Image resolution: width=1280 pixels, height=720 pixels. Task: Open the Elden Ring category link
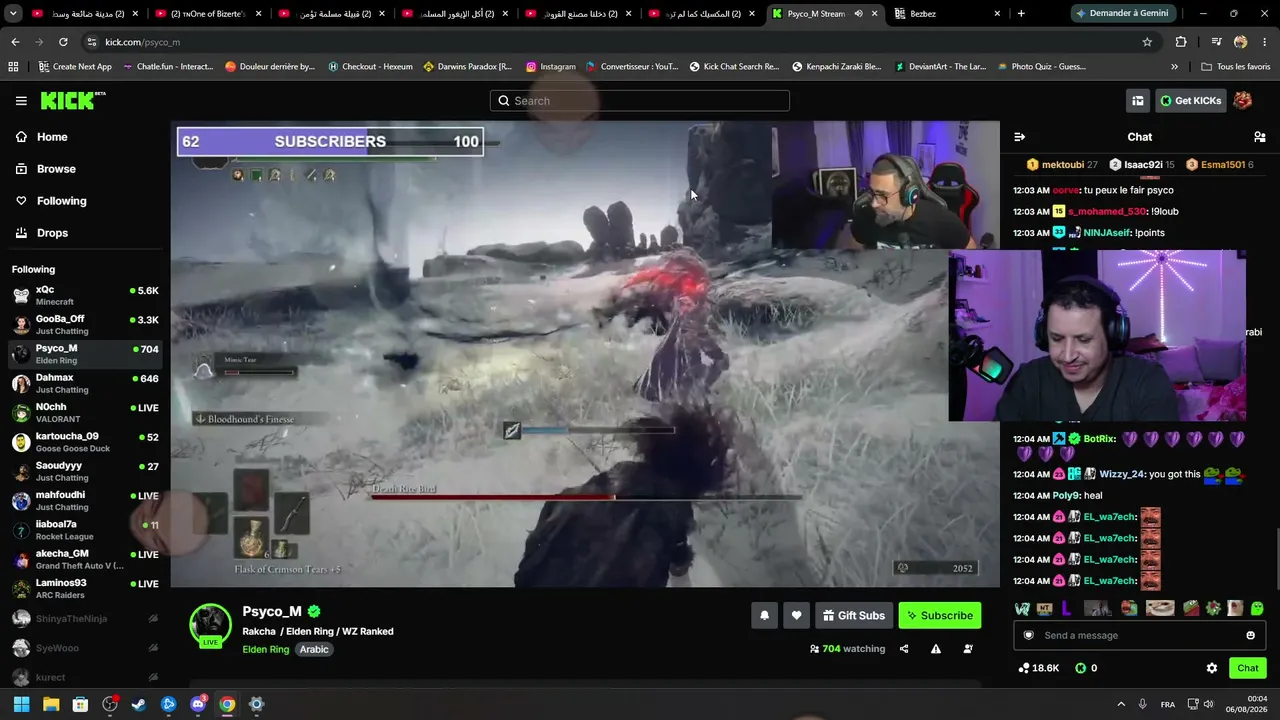265,650
